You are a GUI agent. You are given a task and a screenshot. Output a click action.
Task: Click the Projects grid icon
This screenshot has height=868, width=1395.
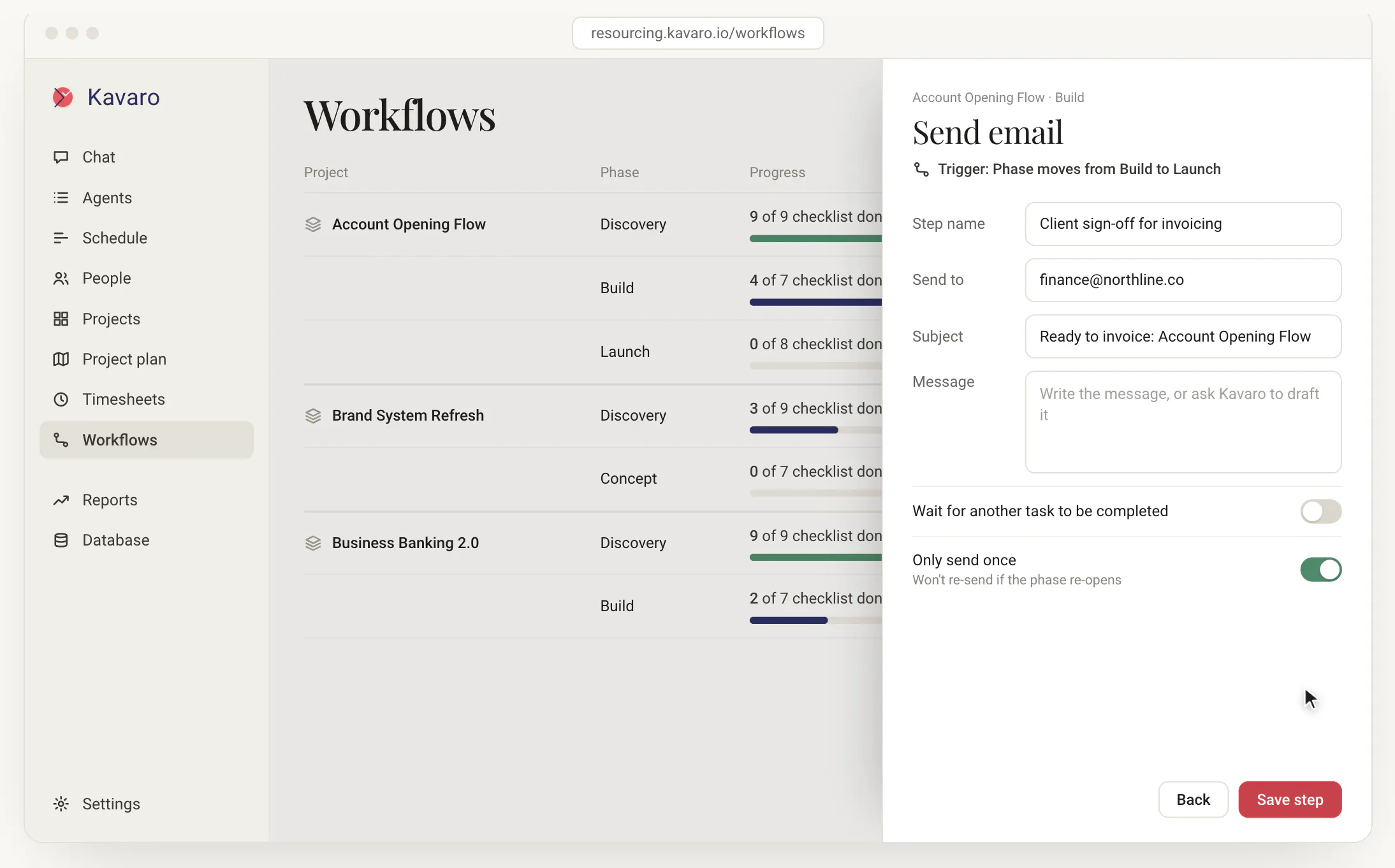pyautogui.click(x=61, y=319)
